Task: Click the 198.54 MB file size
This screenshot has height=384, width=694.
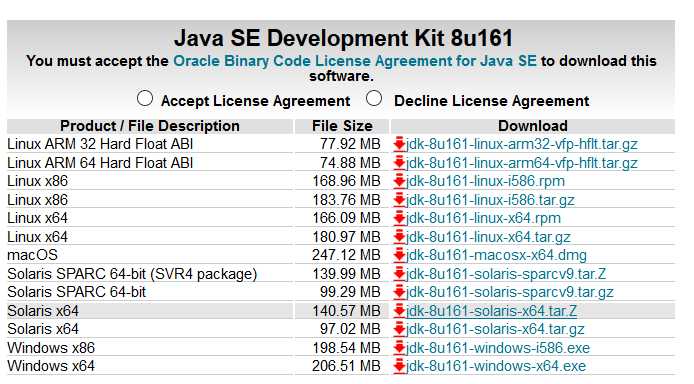Action: tap(347, 348)
